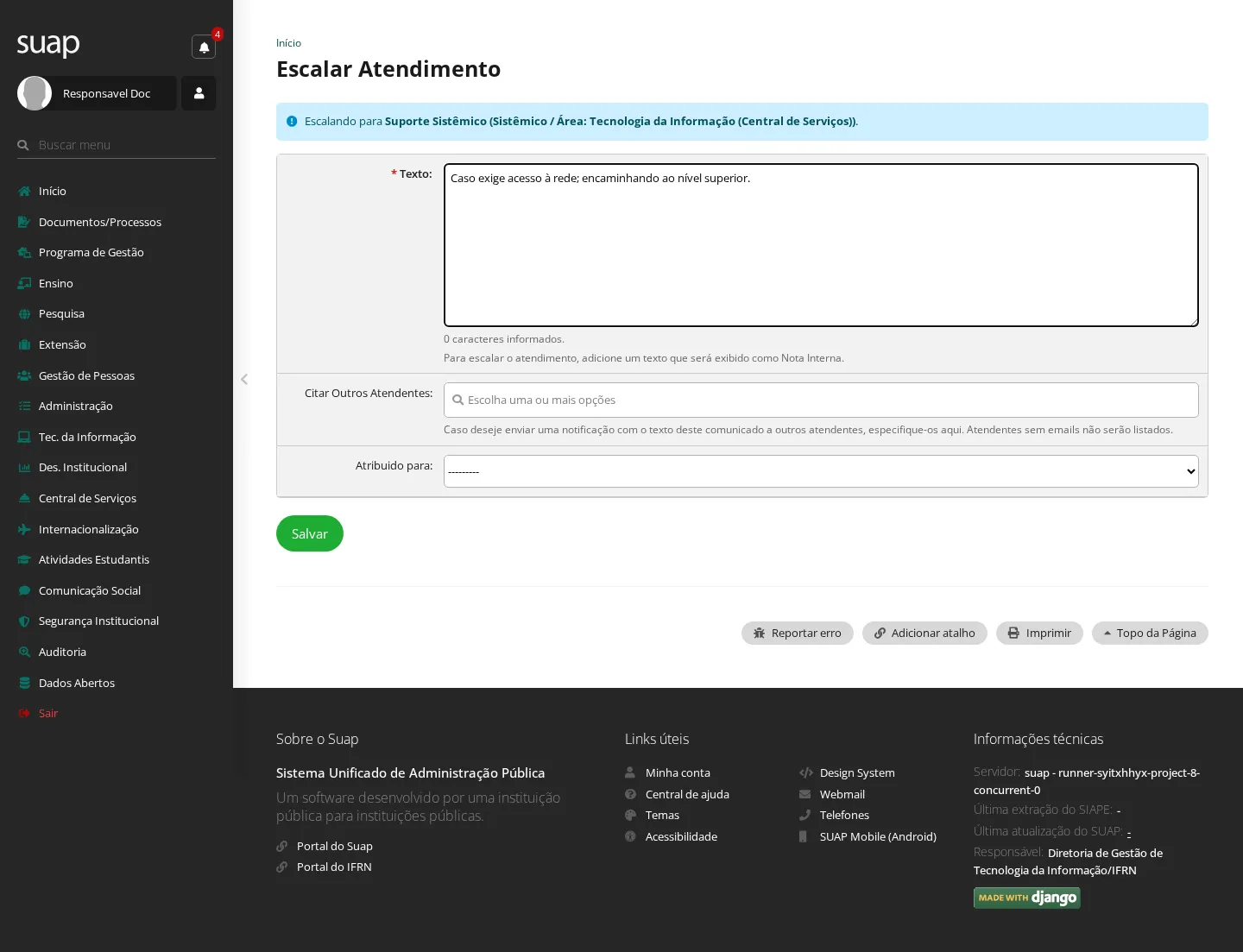Image resolution: width=1243 pixels, height=952 pixels.
Task: Click the Responsavel Doc avatar picture
Action: [35, 93]
